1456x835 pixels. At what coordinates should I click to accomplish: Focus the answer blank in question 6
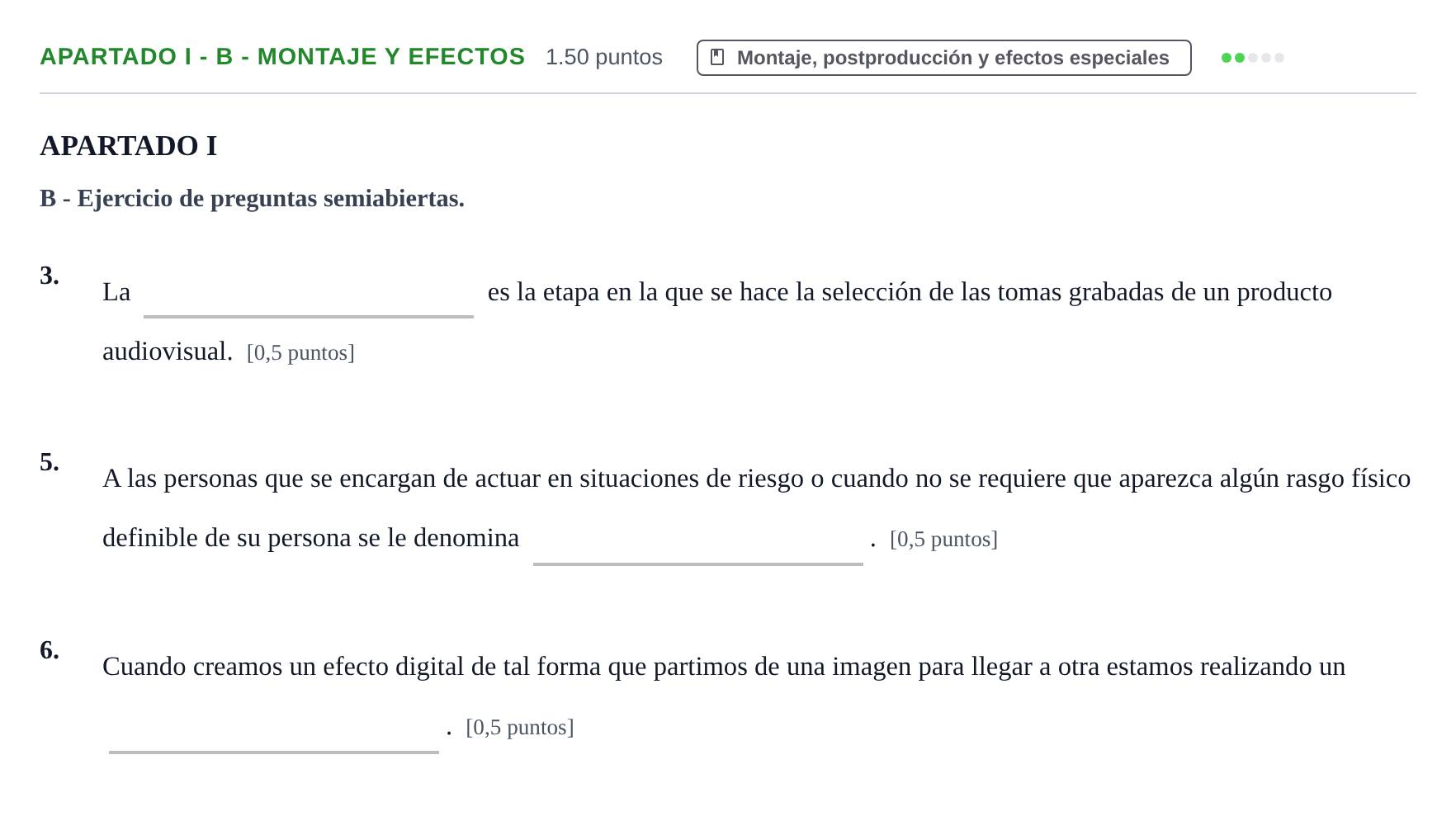tap(274, 729)
